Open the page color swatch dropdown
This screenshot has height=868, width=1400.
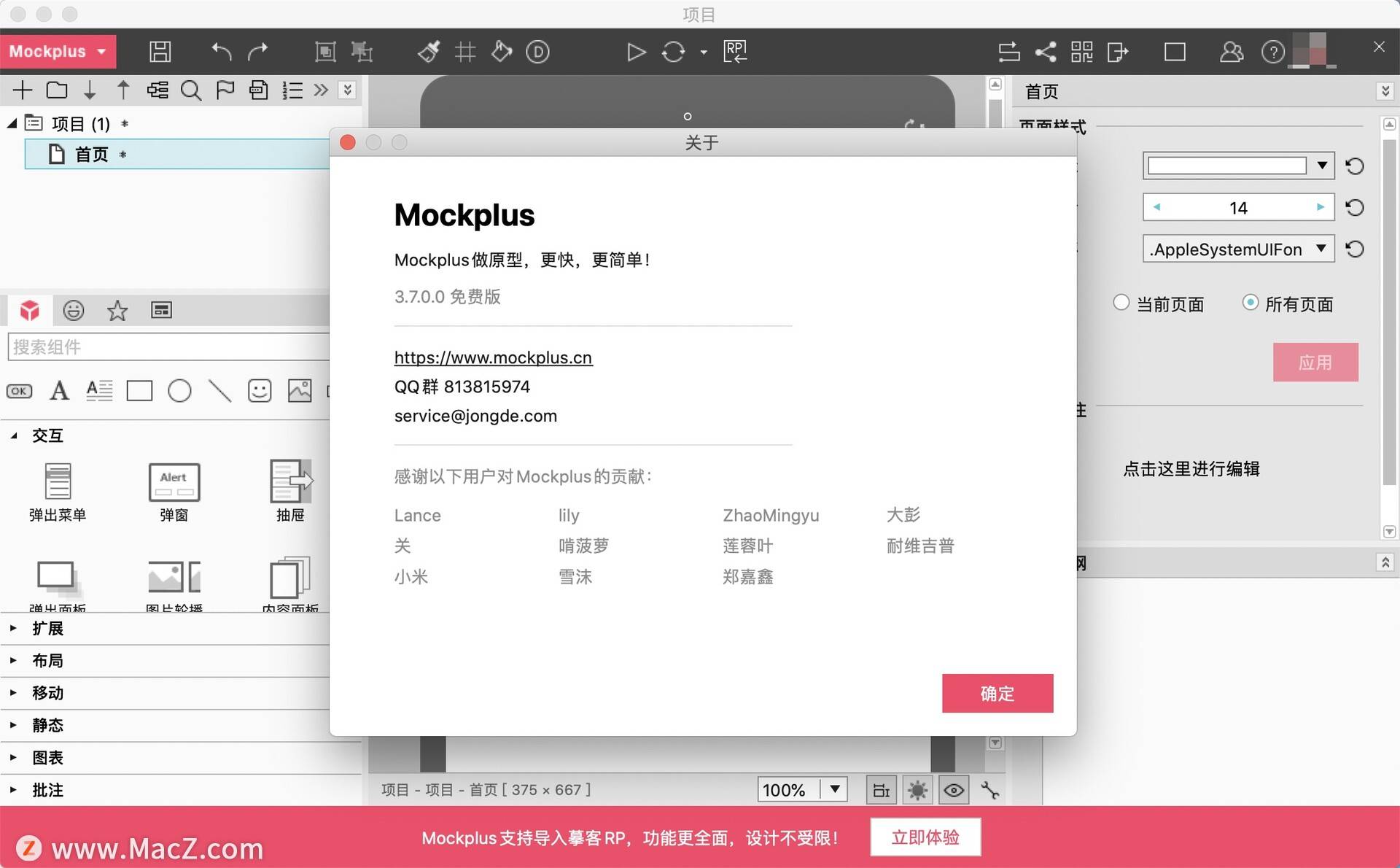coord(1321,166)
